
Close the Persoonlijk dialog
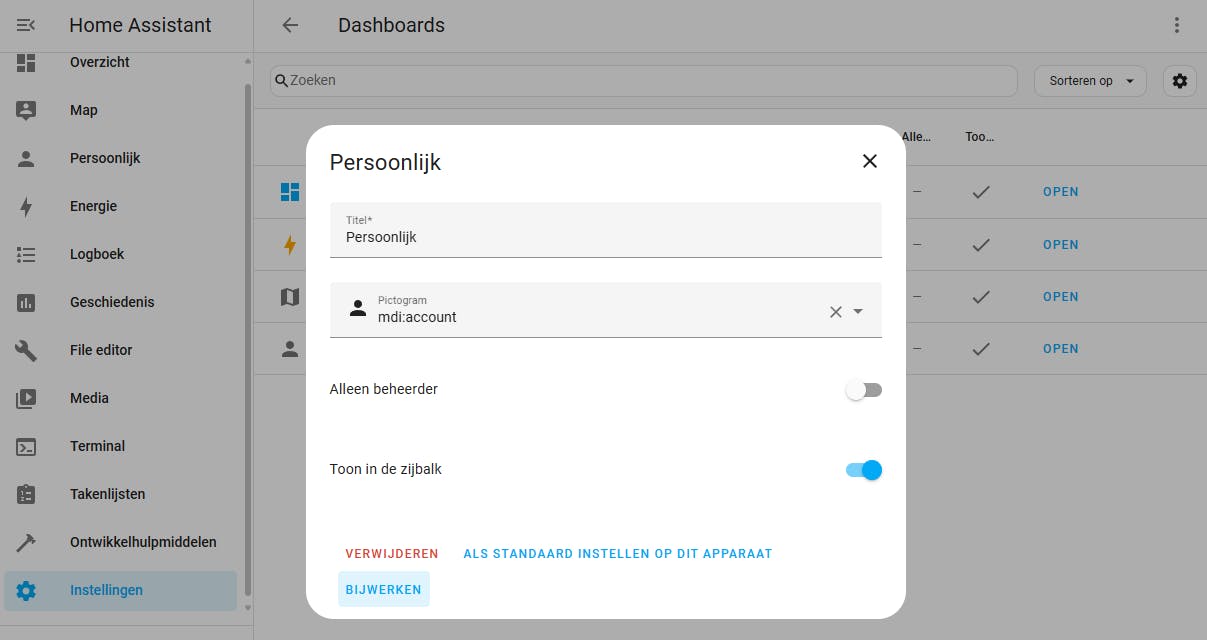point(870,161)
